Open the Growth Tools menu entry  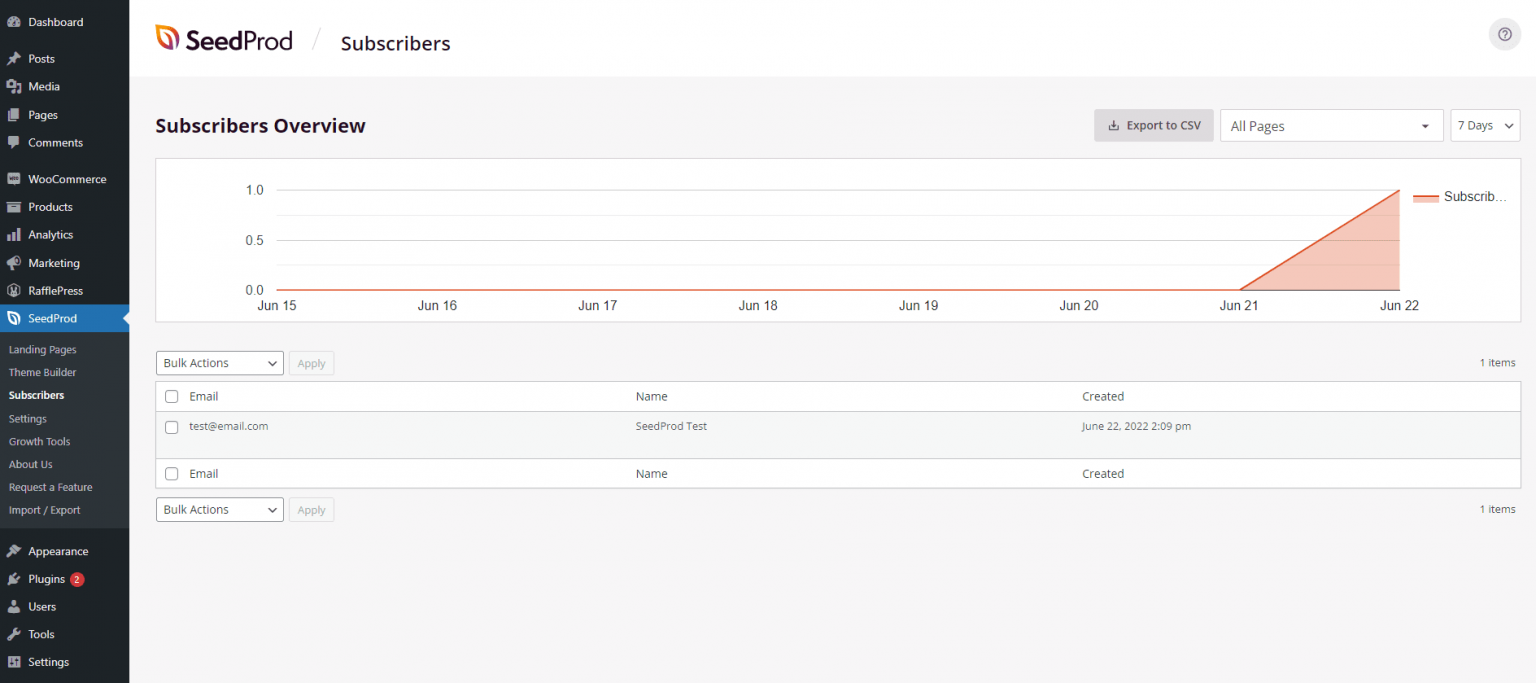click(39, 441)
